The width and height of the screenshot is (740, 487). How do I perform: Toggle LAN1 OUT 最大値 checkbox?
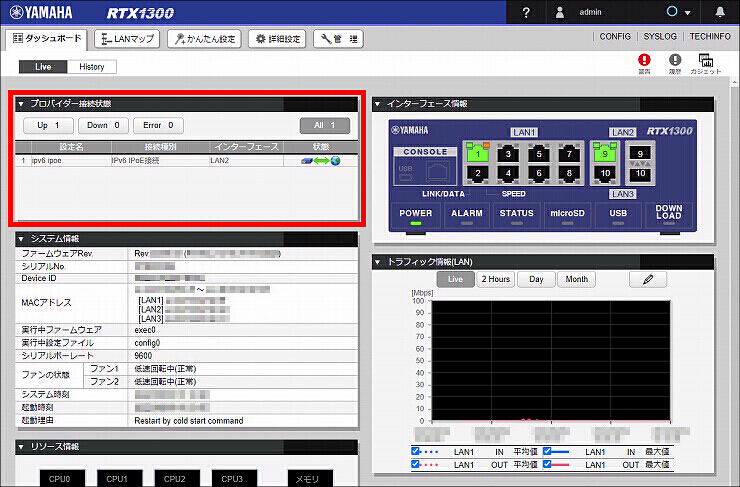click(x=547, y=464)
